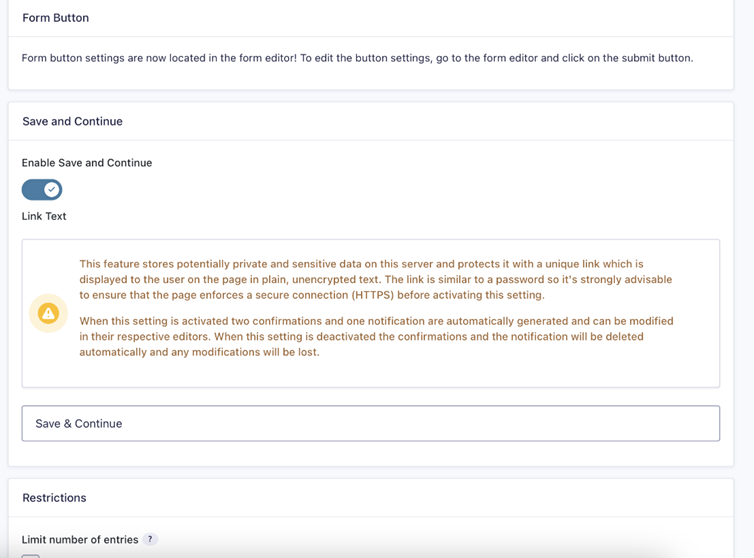Focus the Save & Continue link text field
Screen dimensions: 754x558
(370, 423)
